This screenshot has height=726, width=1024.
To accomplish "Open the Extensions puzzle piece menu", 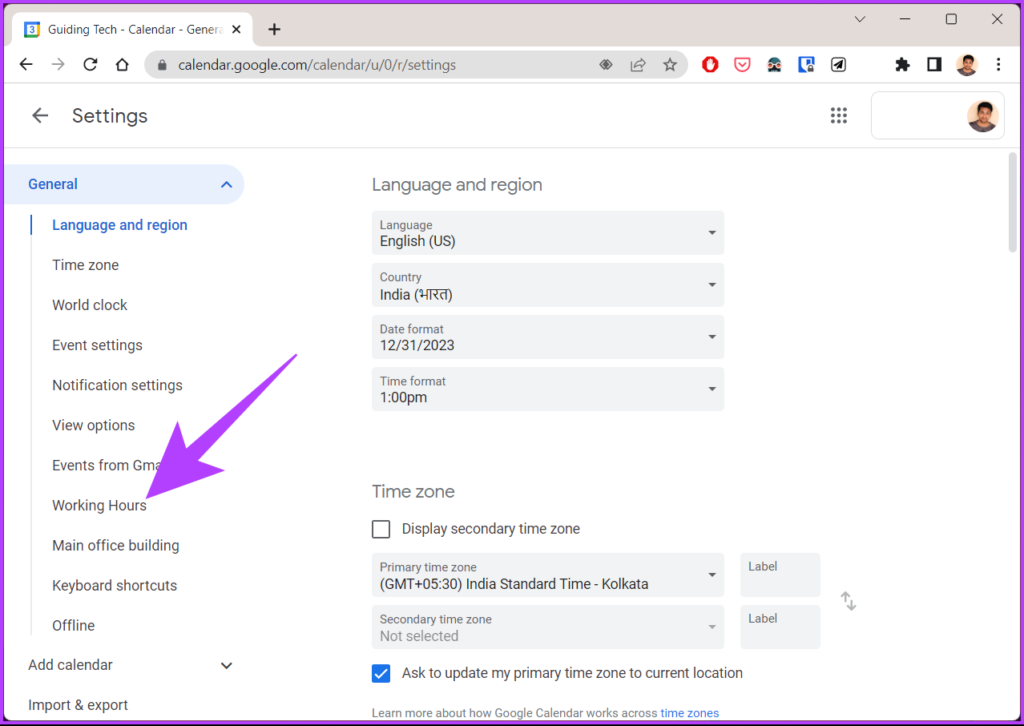I will click(902, 65).
